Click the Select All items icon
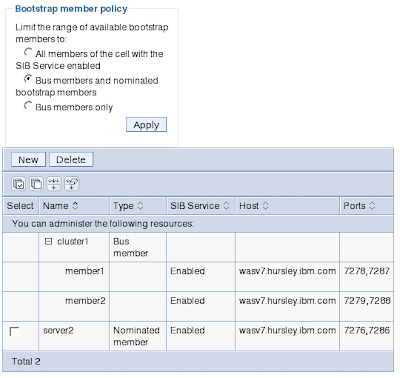Screen dimensions: 400x378 click(x=18, y=184)
